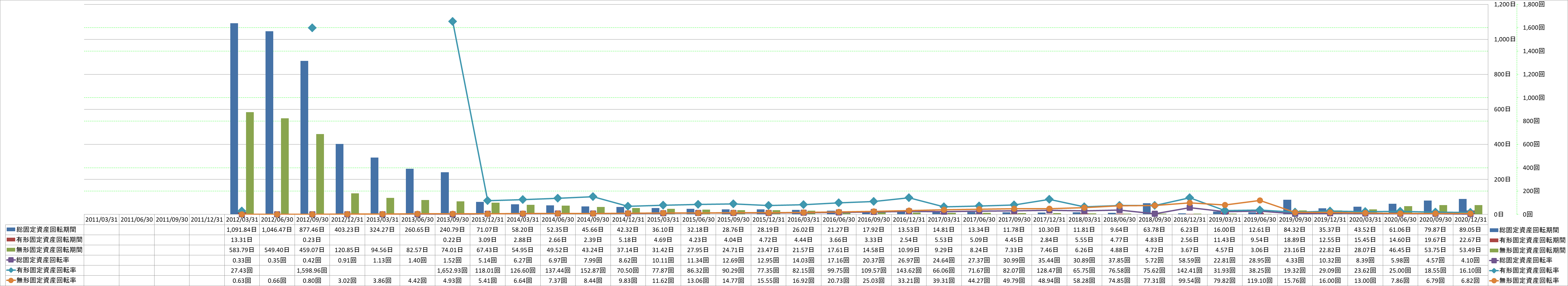Click the 549.40日 cell
This screenshot has height=286, width=1568.
(x=278, y=250)
